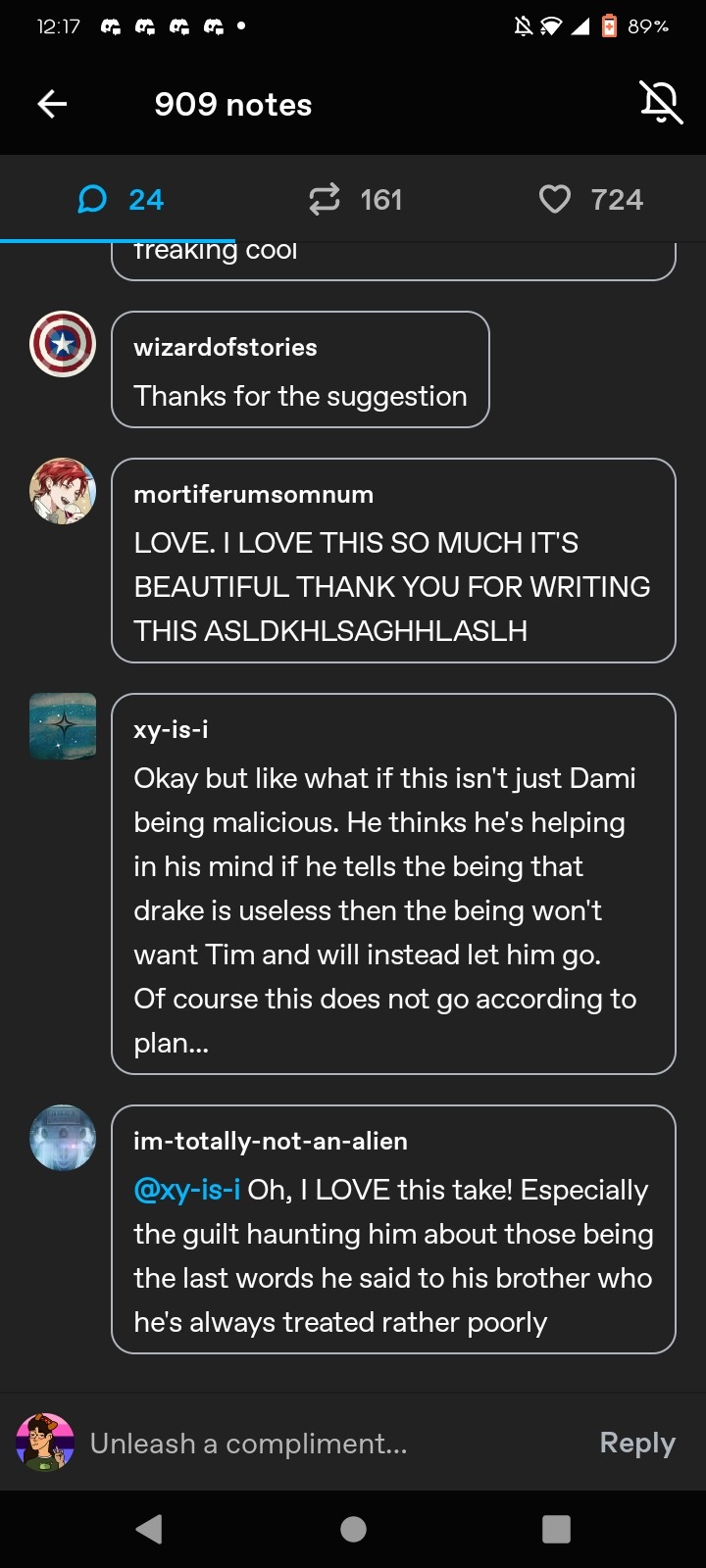Open mortiferumsomnum's red-haired avatar
This screenshot has height=1568, width=706.
coord(63,491)
